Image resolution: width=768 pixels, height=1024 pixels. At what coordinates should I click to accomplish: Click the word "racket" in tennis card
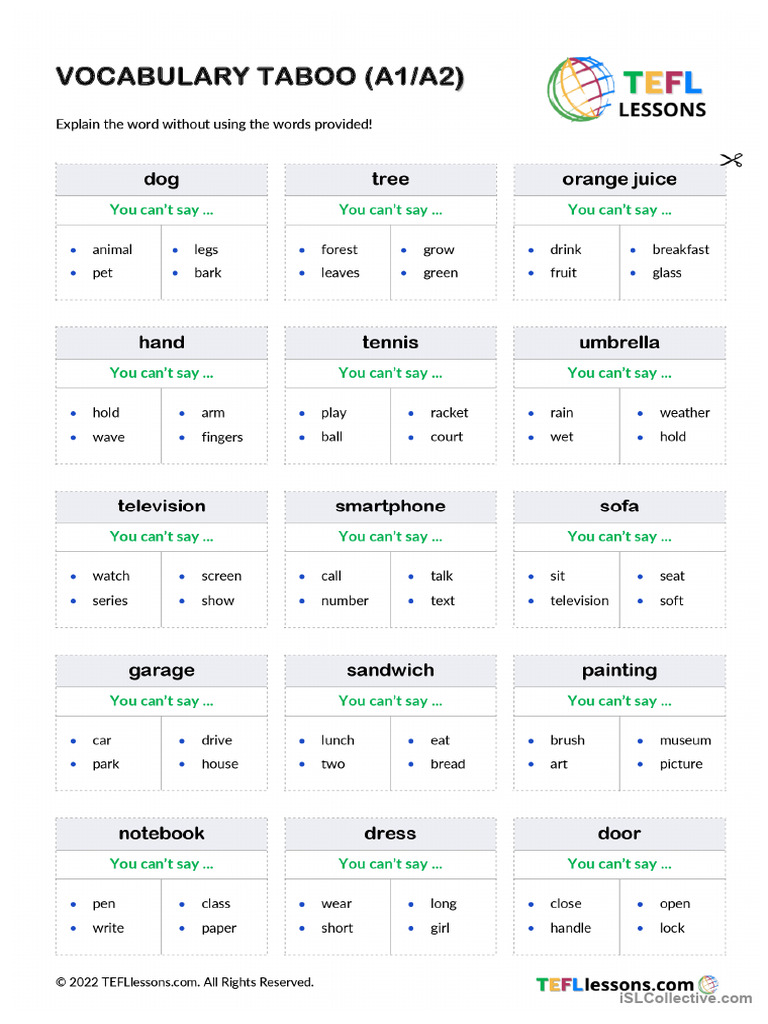pos(449,412)
